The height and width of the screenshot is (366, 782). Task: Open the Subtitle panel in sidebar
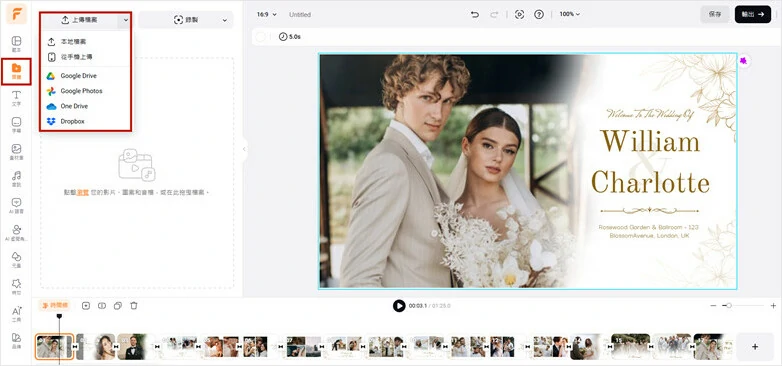(16, 125)
